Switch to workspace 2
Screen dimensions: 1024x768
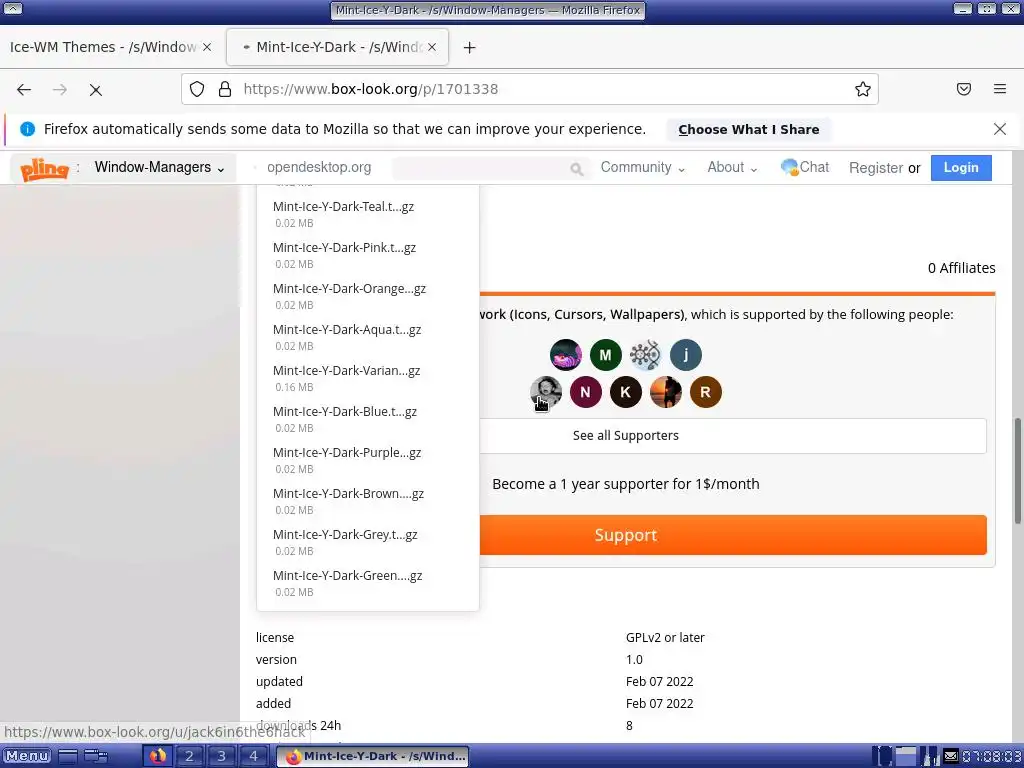(189, 756)
